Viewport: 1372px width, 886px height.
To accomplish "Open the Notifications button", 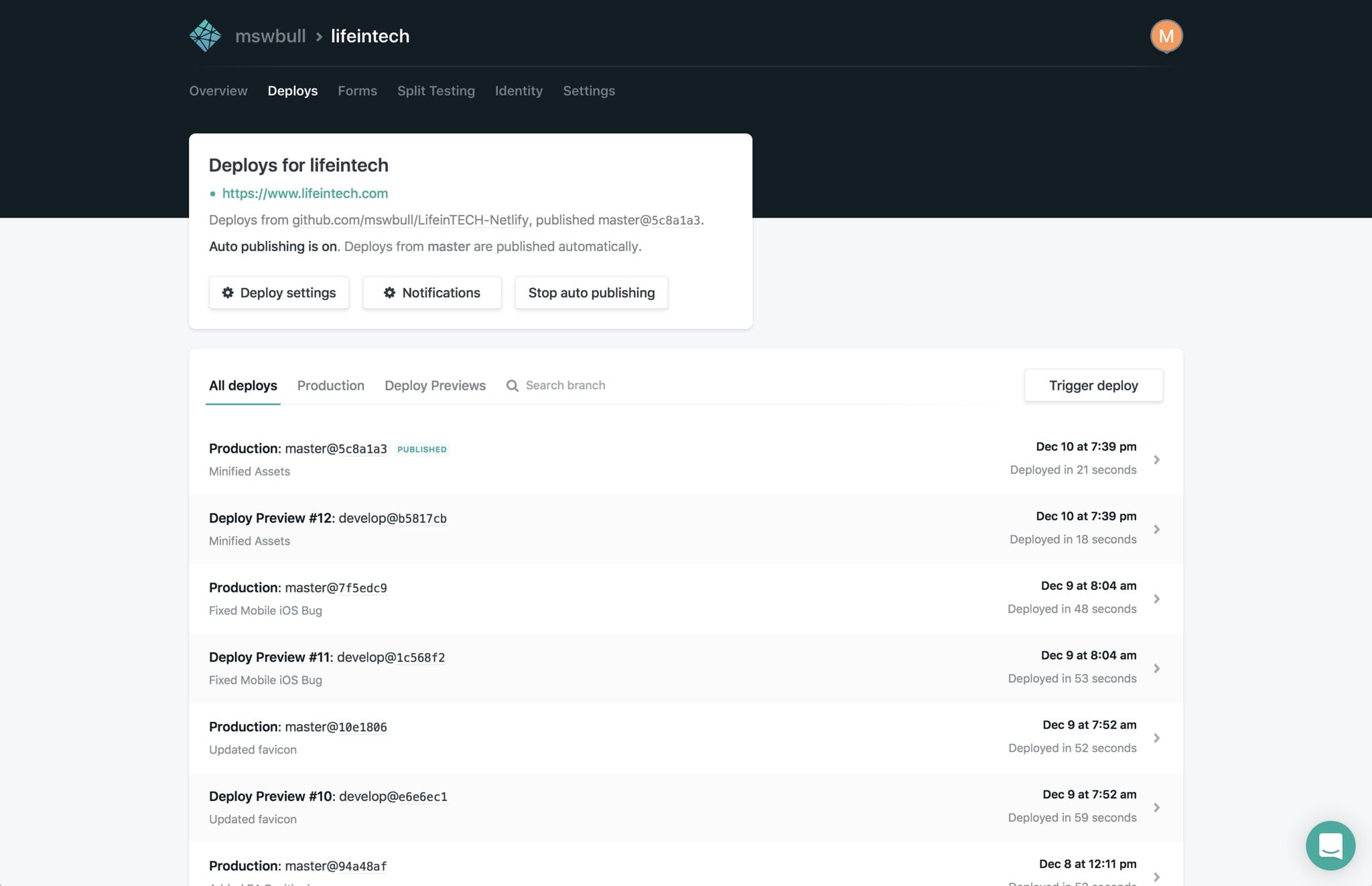I will [432, 293].
